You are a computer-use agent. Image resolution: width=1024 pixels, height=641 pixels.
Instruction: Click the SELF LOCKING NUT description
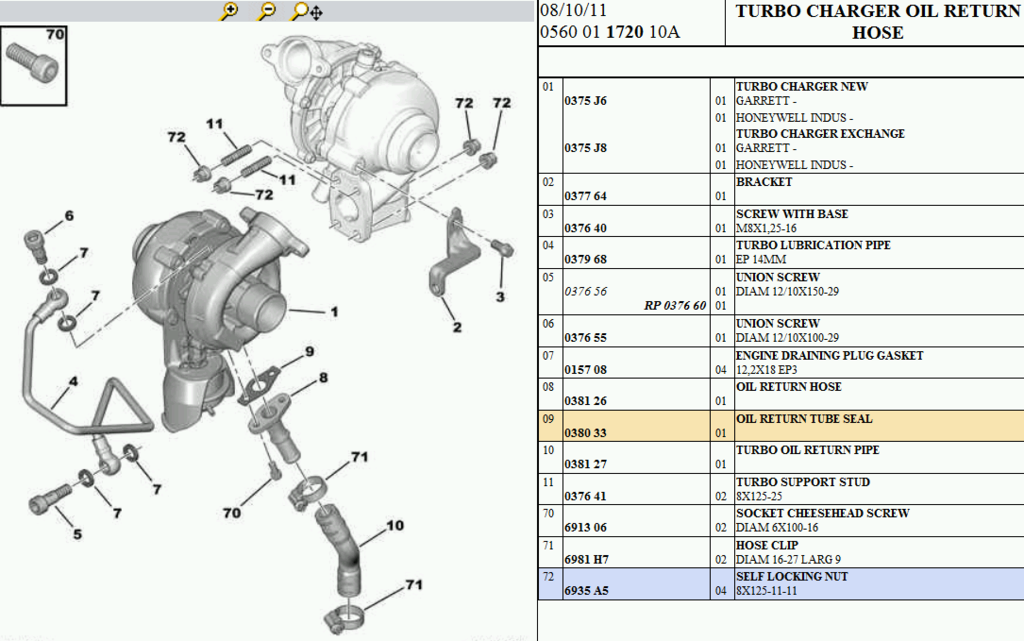click(792, 576)
